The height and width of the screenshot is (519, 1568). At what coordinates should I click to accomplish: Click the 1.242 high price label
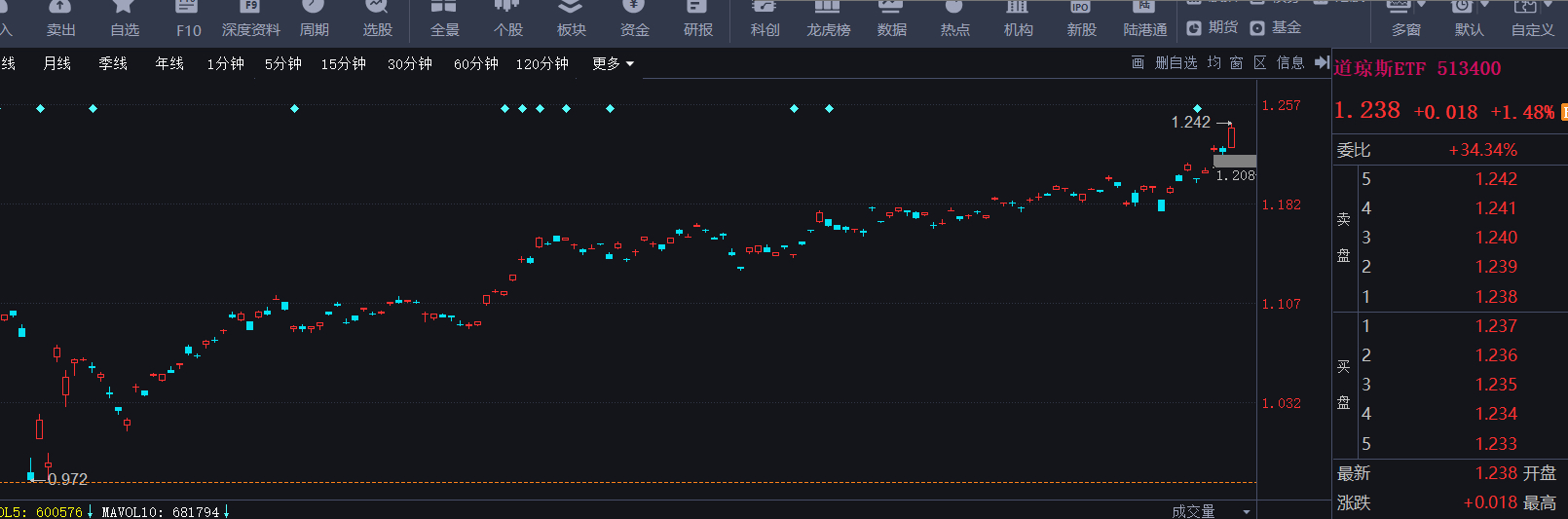[x=1190, y=122]
